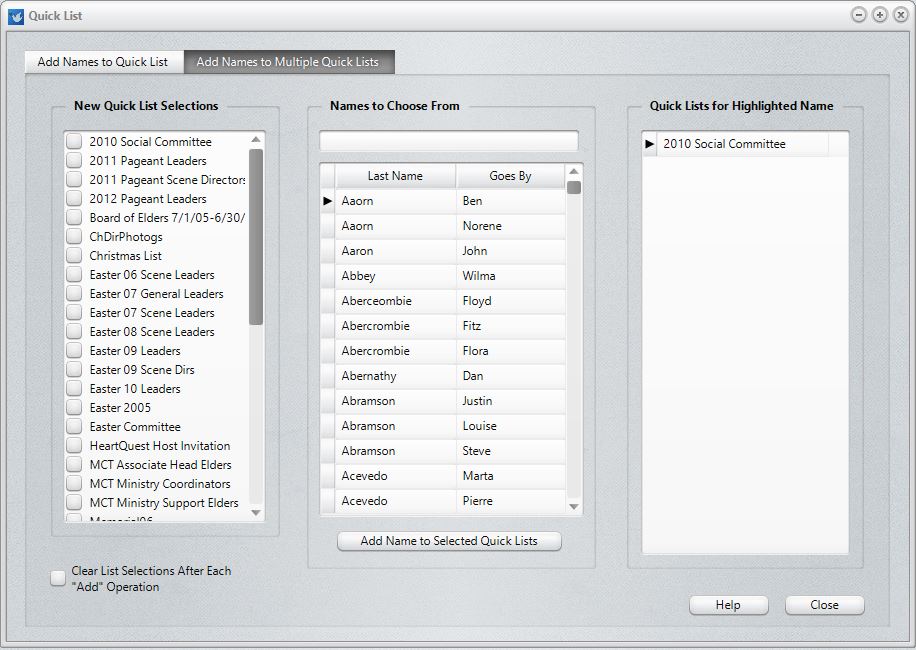This screenshot has height=650, width=916.
Task: Tick the Easter Committee checkbox
Action: [x=74, y=427]
